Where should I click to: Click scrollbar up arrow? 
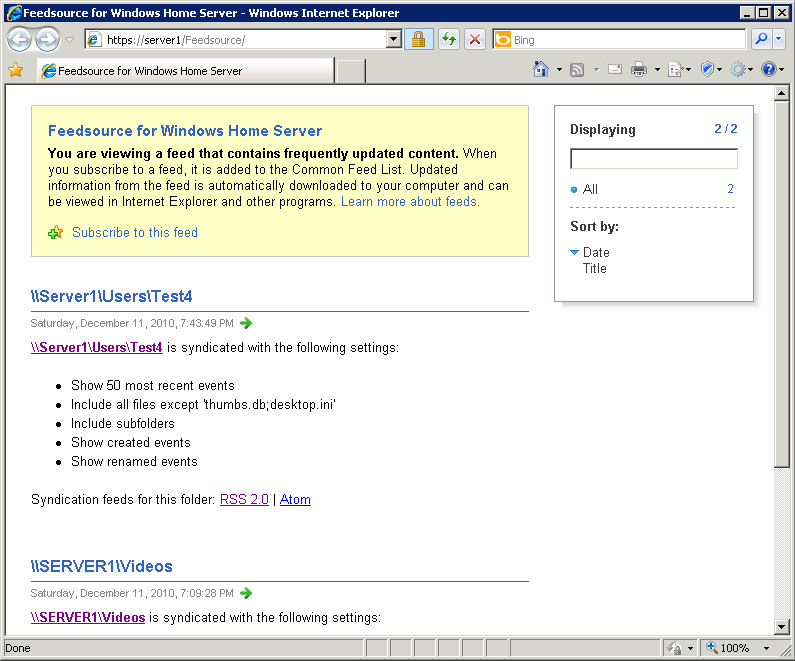[781, 93]
